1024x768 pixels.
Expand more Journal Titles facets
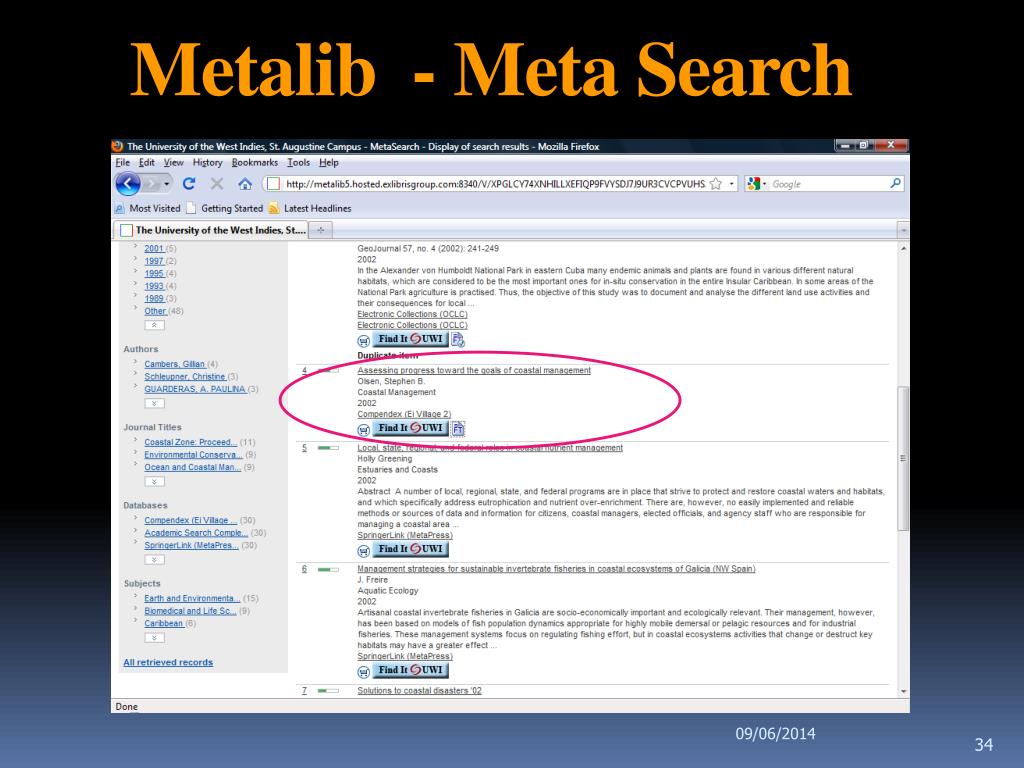click(x=154, y=482)
